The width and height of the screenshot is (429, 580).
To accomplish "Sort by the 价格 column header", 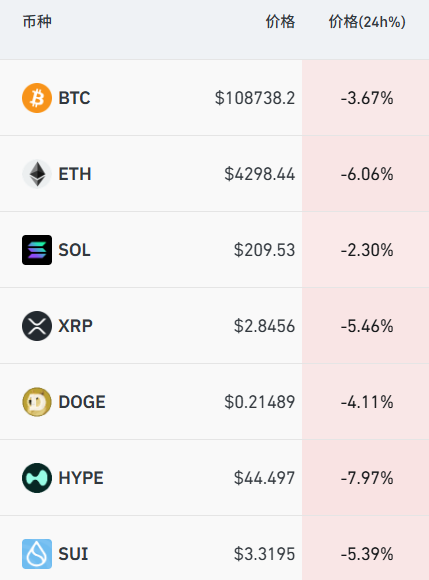I will coord(280,22).
